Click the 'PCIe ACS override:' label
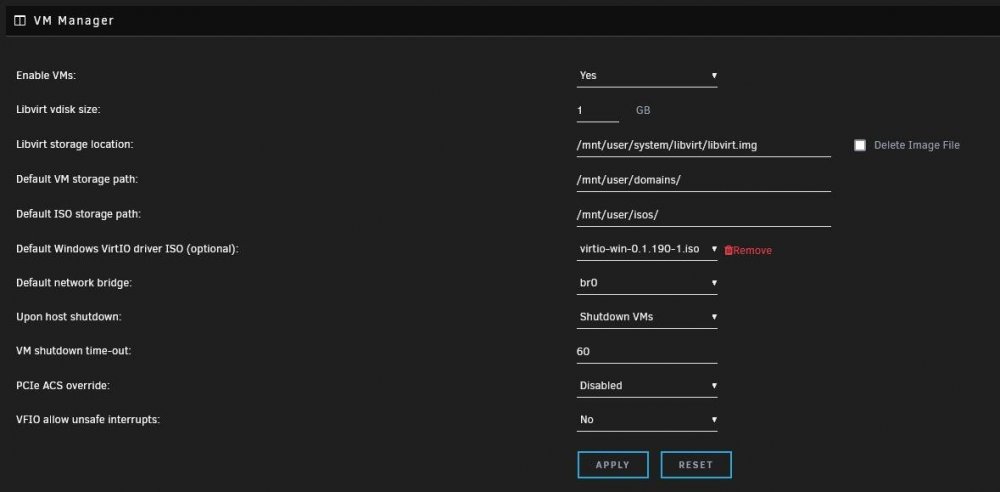 [x=64, y=386]
